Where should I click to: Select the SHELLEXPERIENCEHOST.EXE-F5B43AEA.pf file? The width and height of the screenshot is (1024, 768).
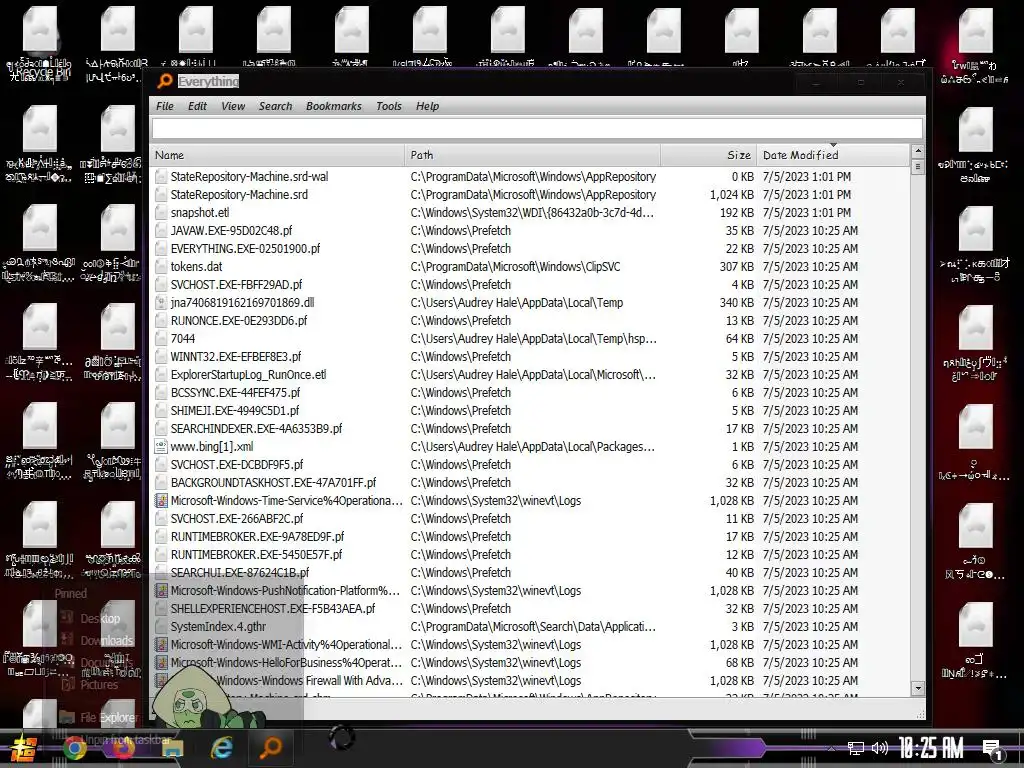(x=273, y=609)
